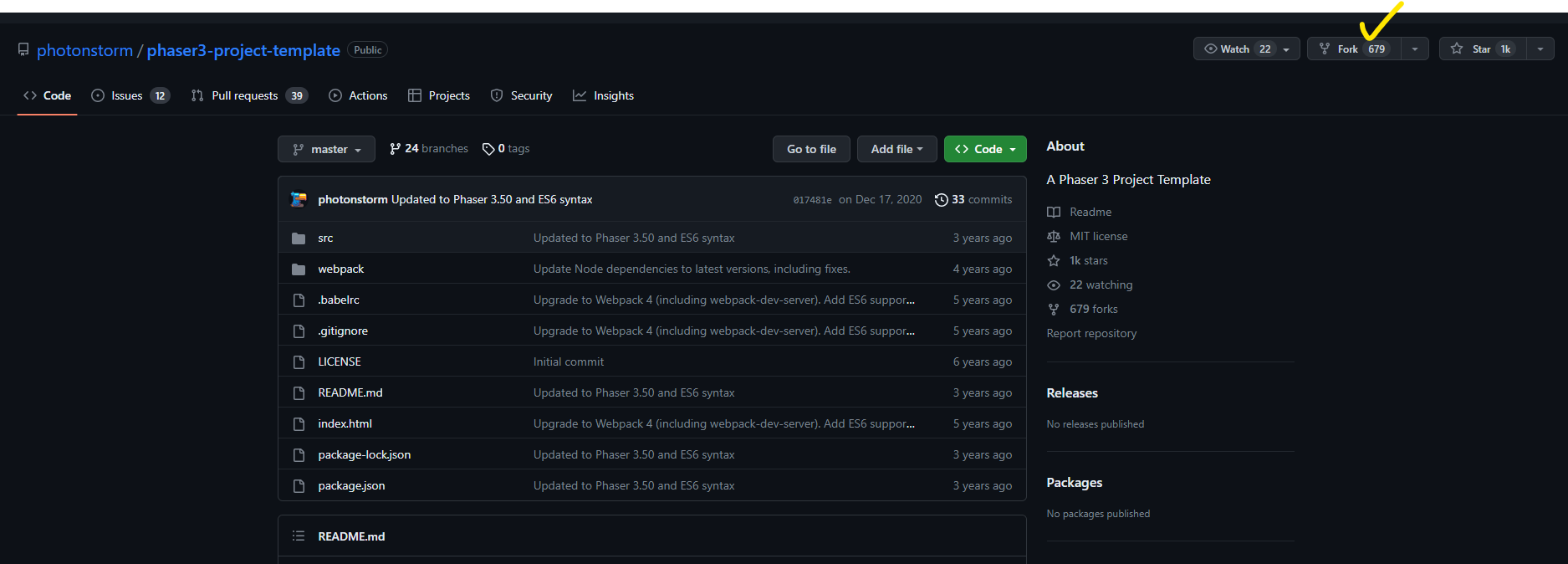Click the tag icon next to 0 tags
This screenshot has height=564, width=1568.
click(488, 149)
